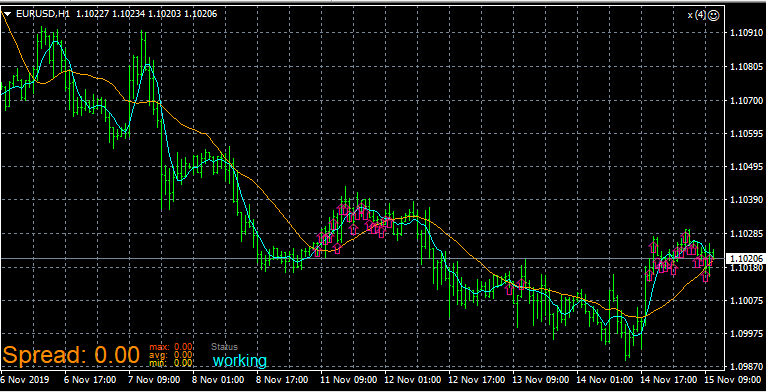Image resolution: width=766 pixels, height=392 pixels.
Task: Click the smiley face expert advisor icon
Action: [x=713, y=15]
